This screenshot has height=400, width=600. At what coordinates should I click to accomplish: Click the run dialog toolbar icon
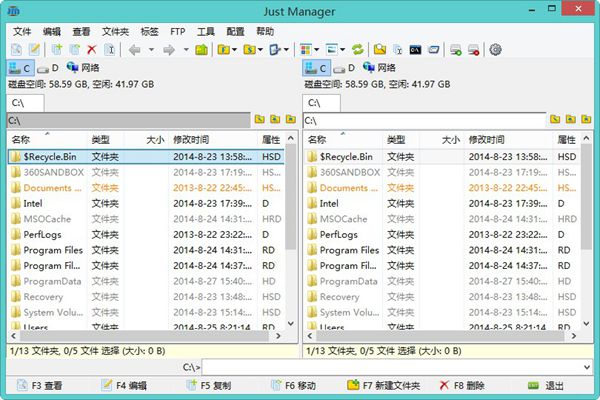click(434, 49)
